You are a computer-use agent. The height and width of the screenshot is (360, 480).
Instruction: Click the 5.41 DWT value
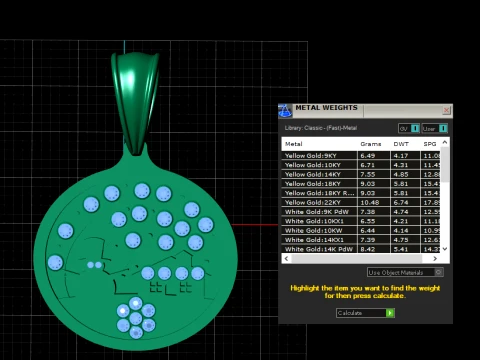[401, 249]
